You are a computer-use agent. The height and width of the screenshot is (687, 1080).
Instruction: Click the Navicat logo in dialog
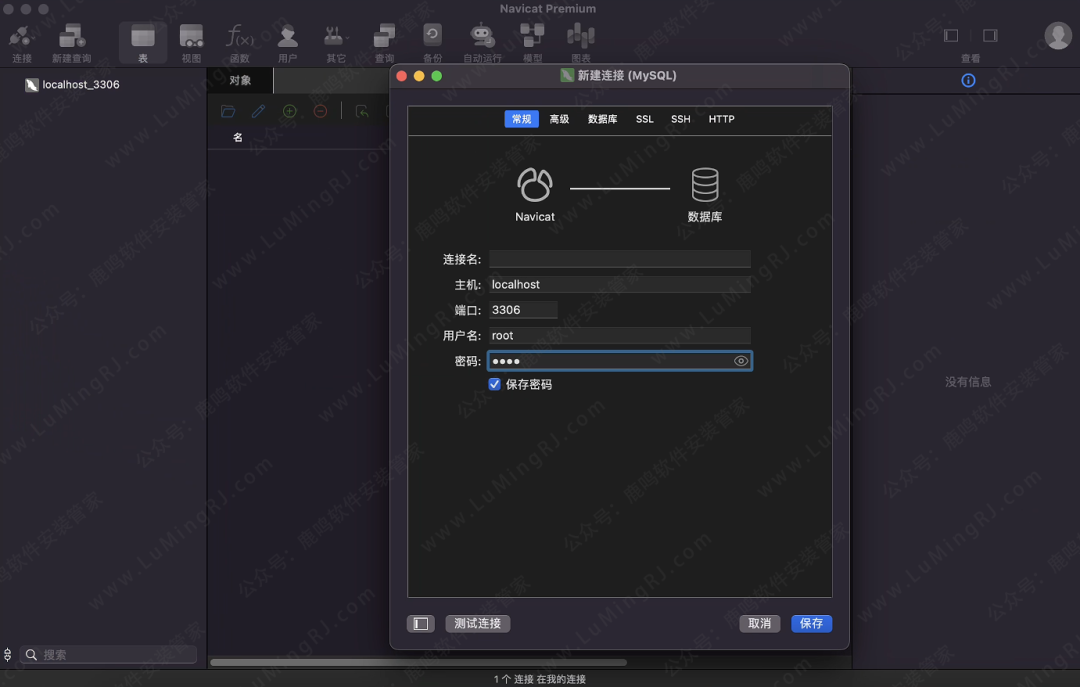pos(534,185)
